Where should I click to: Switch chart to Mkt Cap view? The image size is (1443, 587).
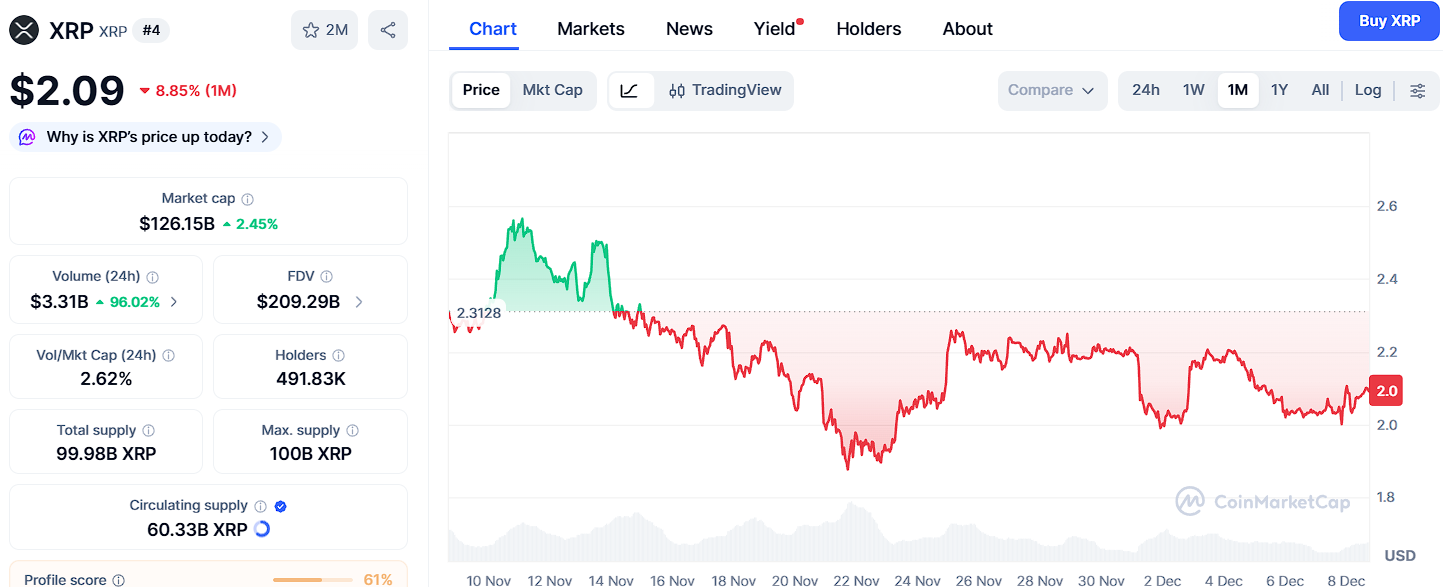tap(553, 90)
